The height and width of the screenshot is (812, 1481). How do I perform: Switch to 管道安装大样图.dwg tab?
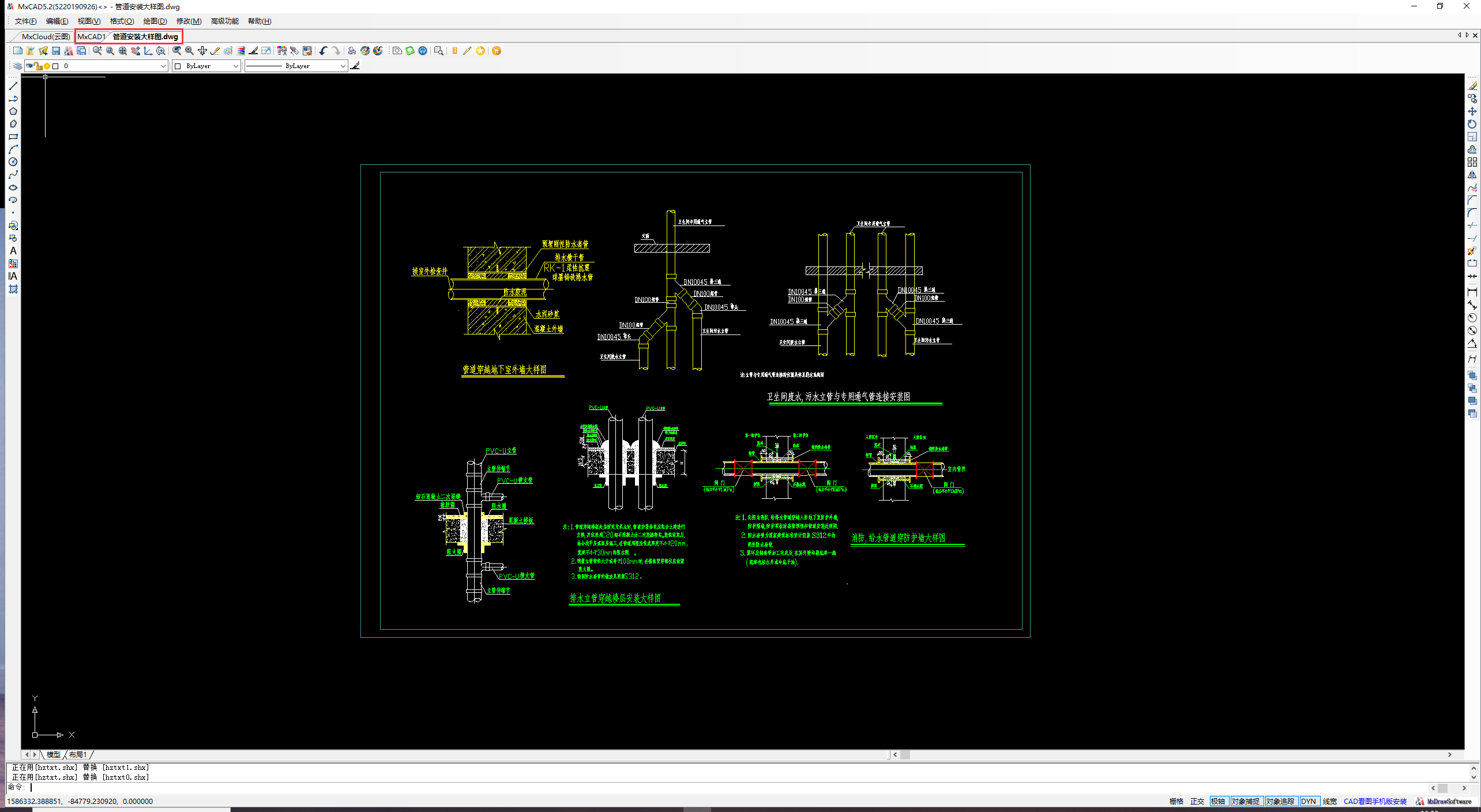click(x=145, y=36)
